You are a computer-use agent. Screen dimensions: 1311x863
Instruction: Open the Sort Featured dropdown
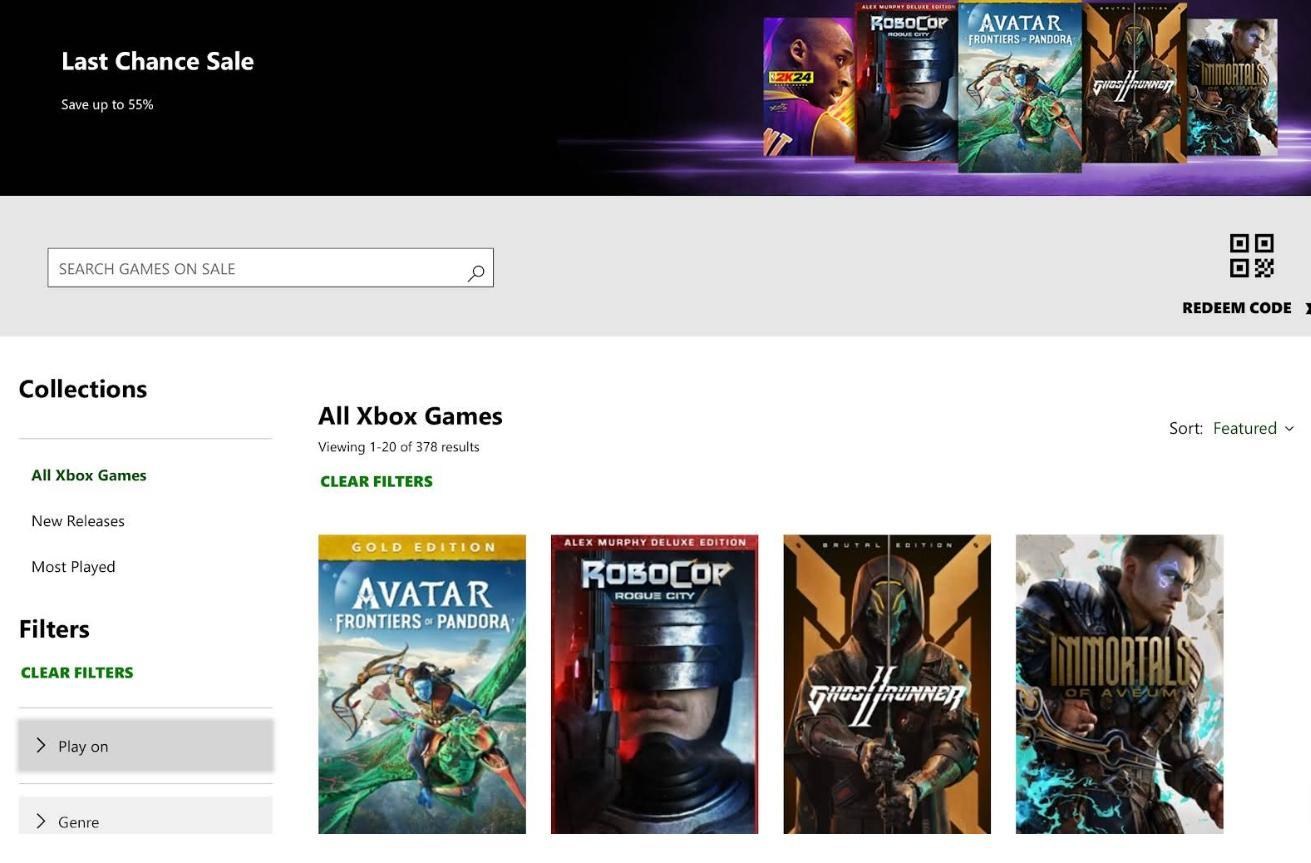1252,428
